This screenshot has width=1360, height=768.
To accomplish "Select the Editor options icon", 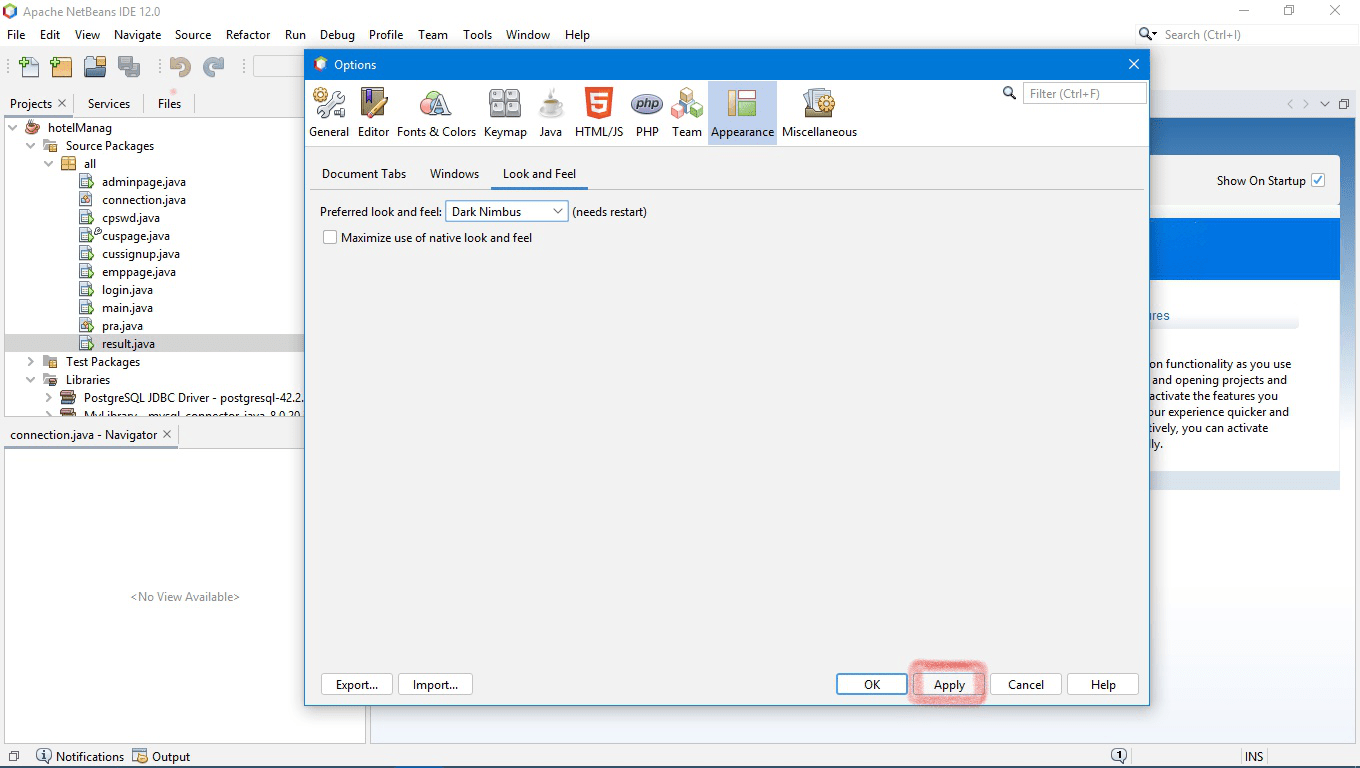I will [373, 110].
